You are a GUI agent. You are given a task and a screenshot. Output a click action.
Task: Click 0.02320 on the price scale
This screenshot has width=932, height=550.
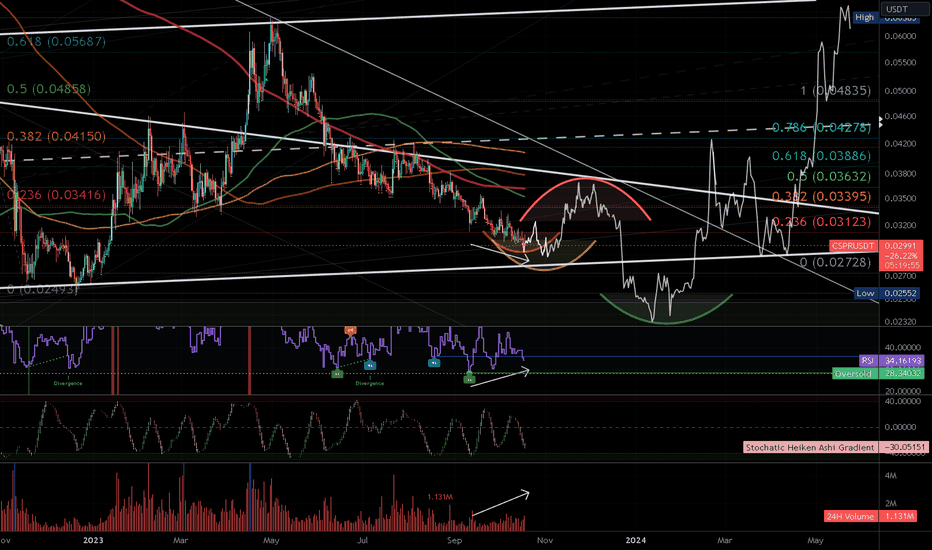tap(900, 322)
